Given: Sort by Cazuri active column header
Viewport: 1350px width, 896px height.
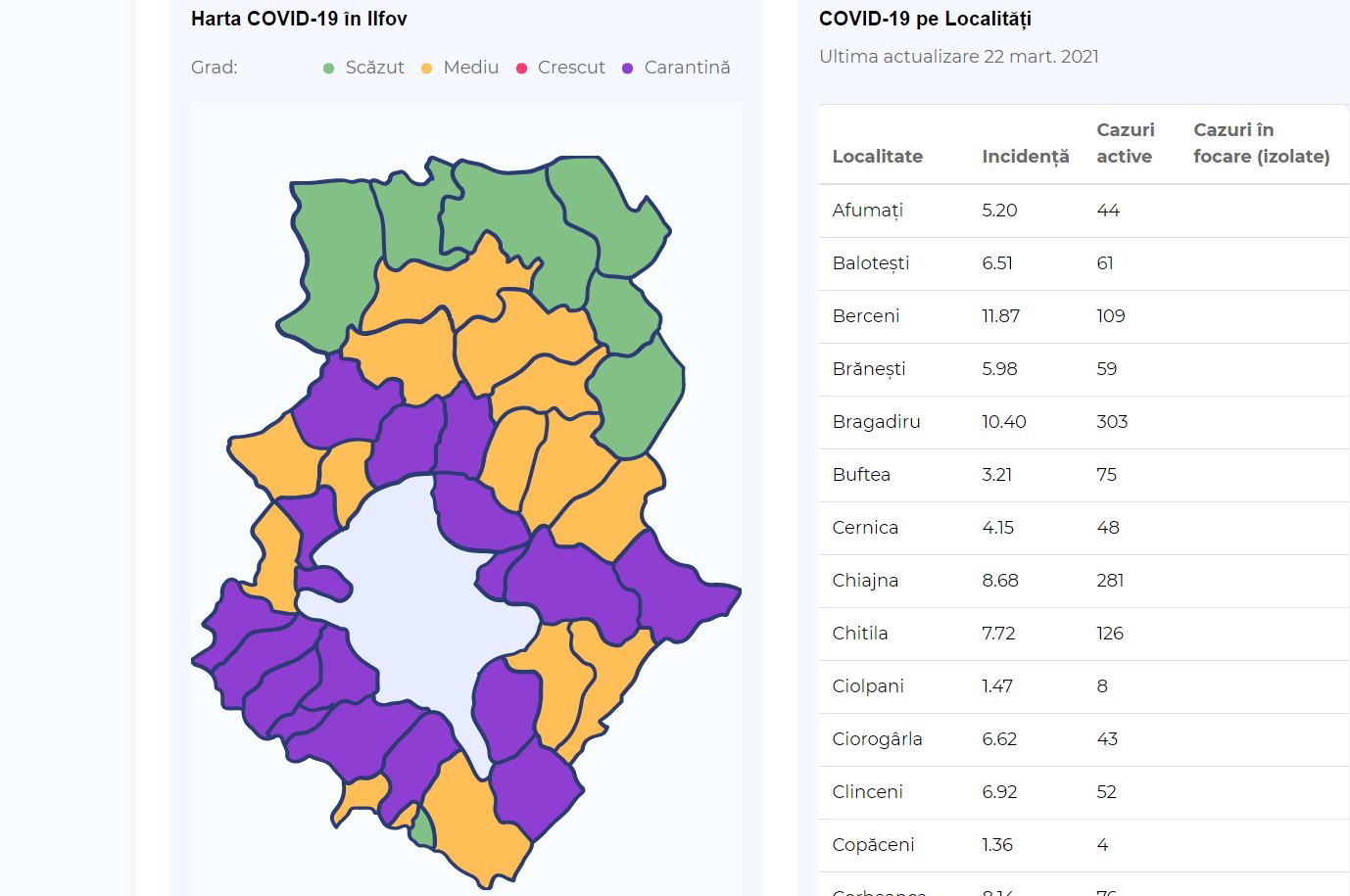Looking at the screenshot, I should coord(1126,143).
